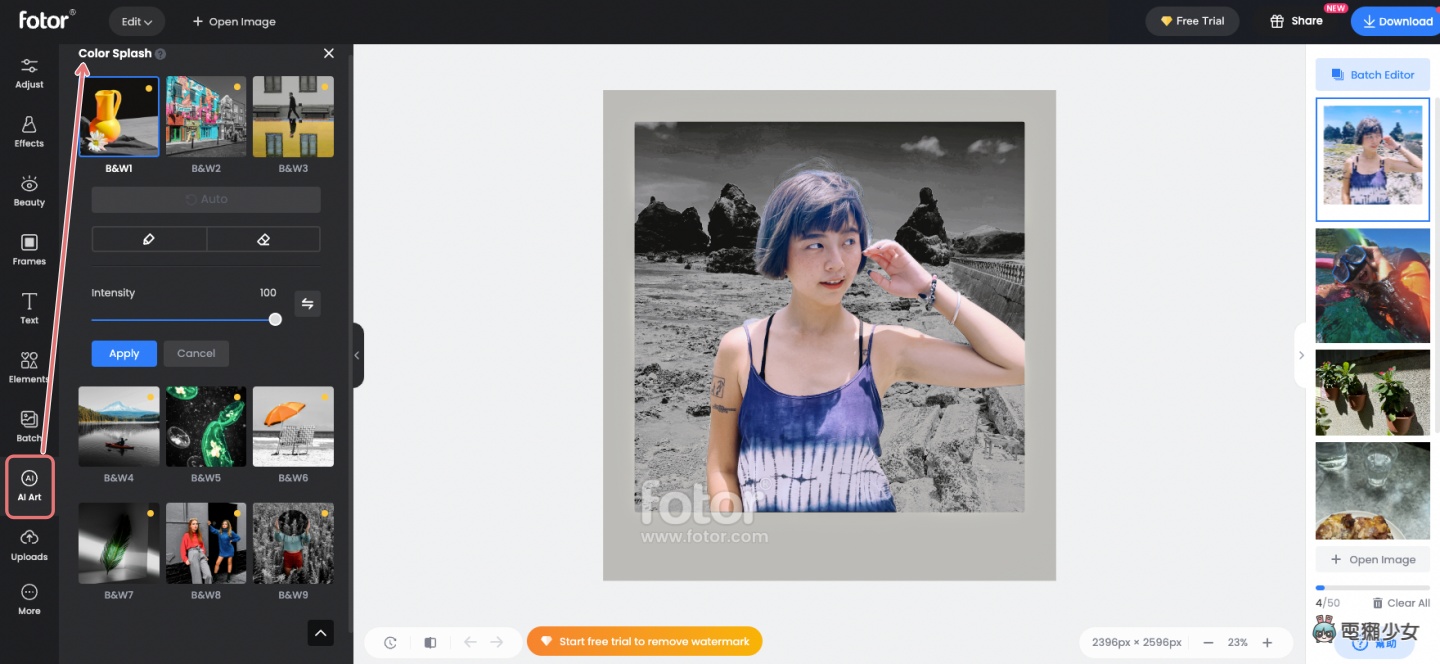1440x664 pixels.
Task: Select the eraser tool in Color Splash
Action: pos(264,239)
